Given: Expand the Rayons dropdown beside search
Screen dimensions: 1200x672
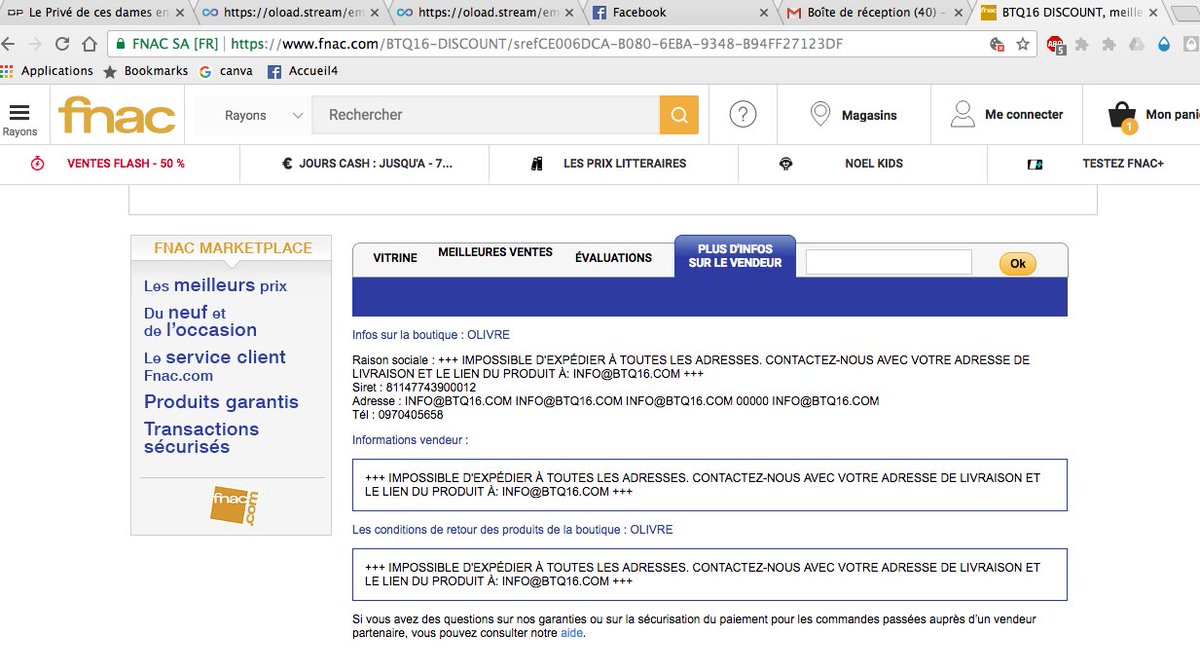Looking at the screenshot, I should [264, 115].
